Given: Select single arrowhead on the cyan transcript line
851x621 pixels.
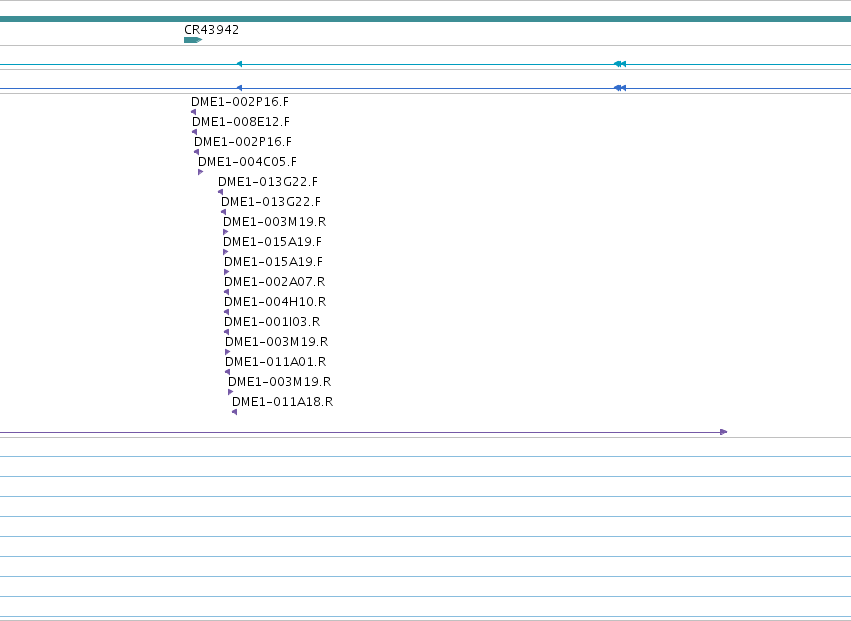Looking at the screenshot, I should [x=239, y=64].
